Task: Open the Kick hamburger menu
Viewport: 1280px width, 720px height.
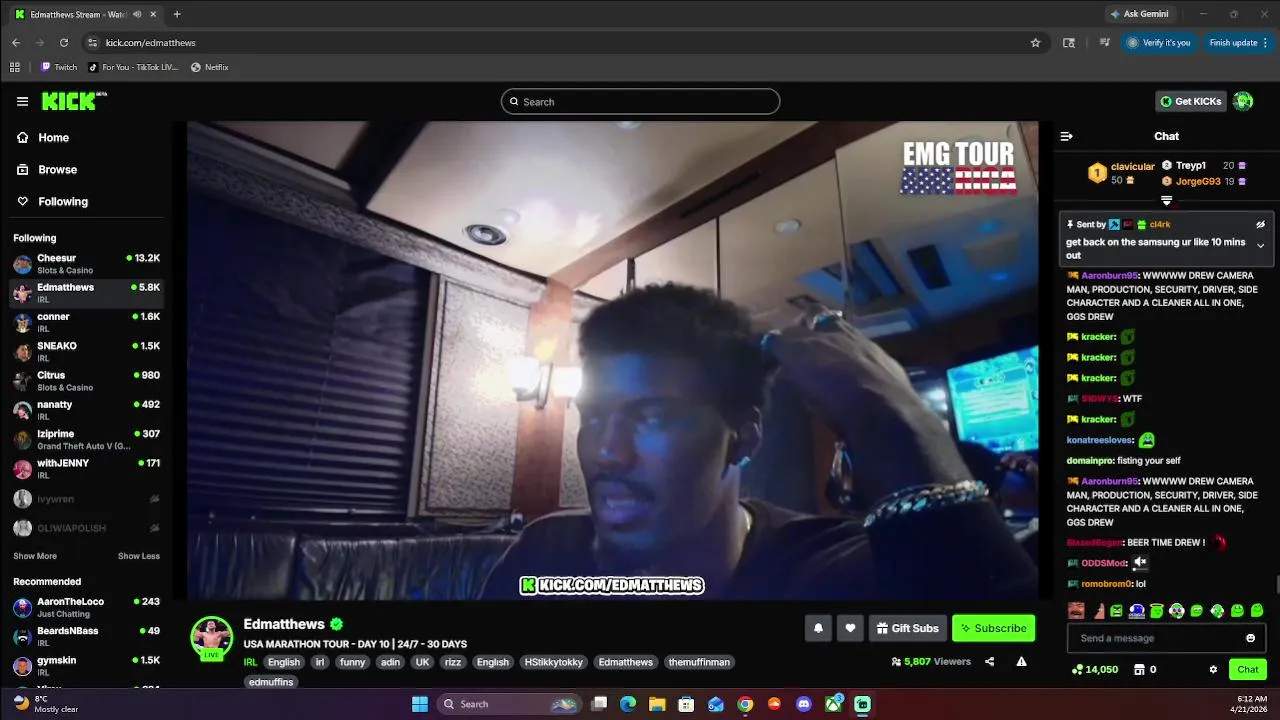Action: click(22, 101)
